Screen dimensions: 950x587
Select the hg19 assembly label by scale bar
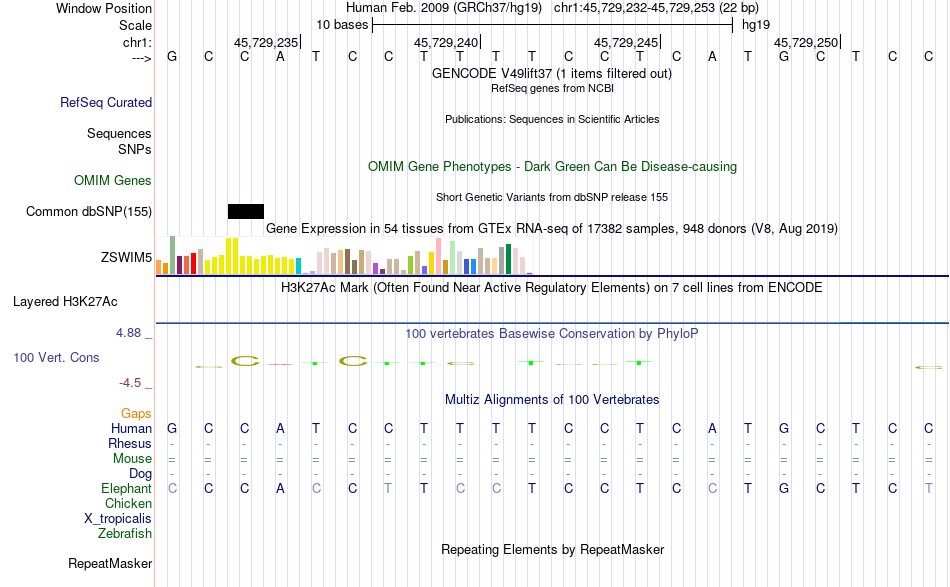[756, 25]
